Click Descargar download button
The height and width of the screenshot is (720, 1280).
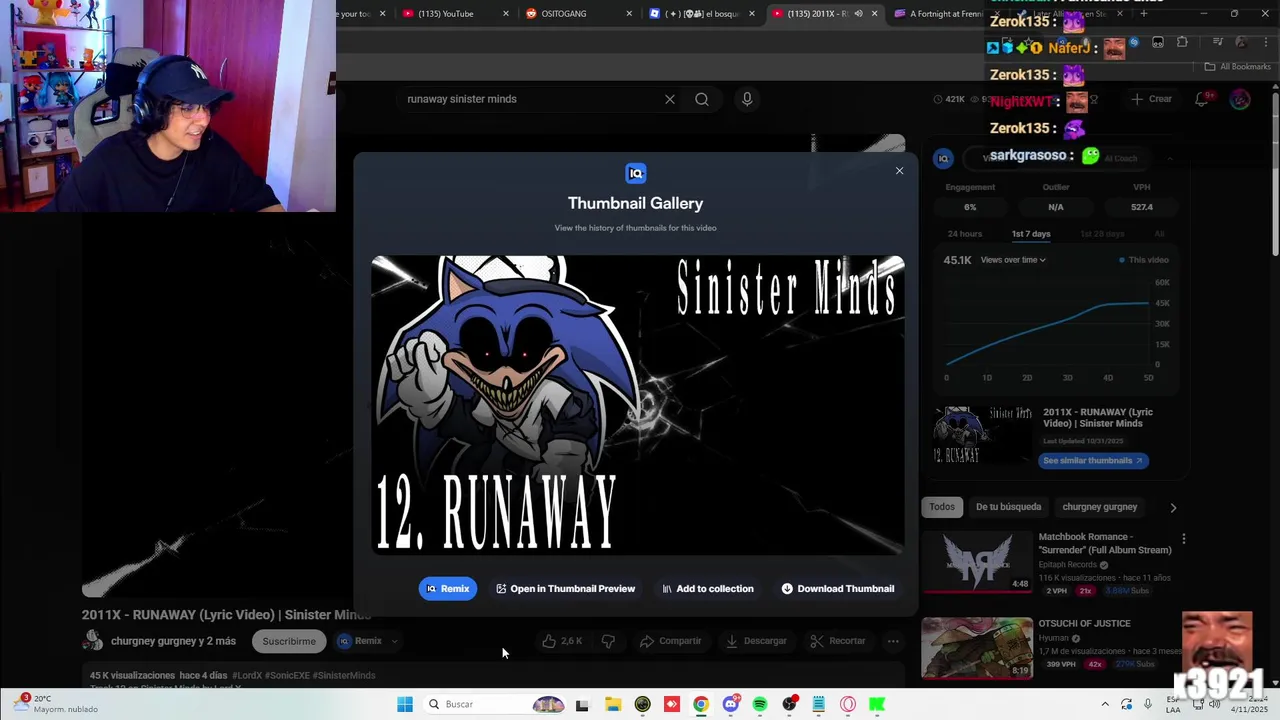[x=756, y=641]
